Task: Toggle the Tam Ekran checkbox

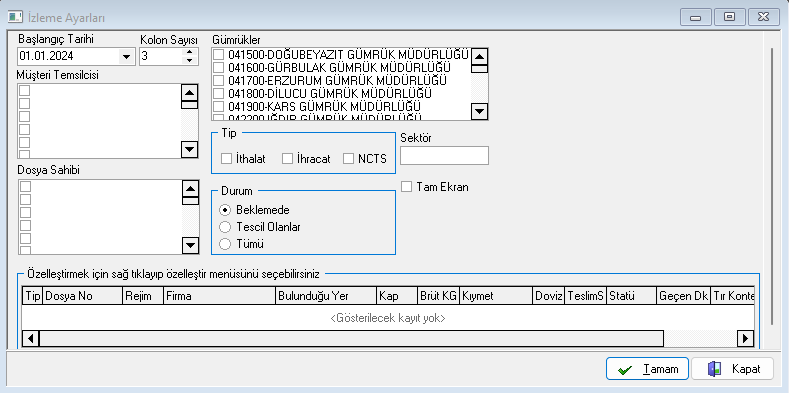Action: coord(407,187)
